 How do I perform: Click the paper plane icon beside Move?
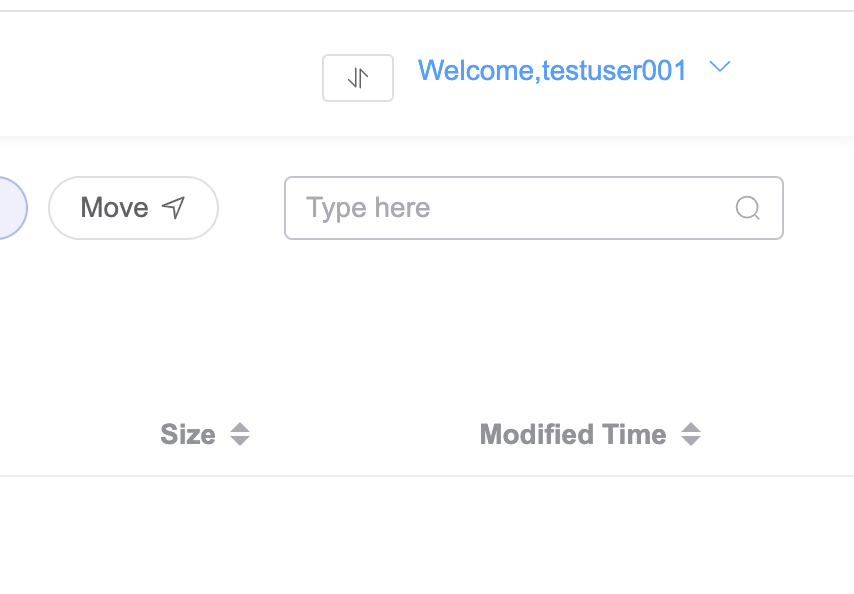[x=174, y=207]
